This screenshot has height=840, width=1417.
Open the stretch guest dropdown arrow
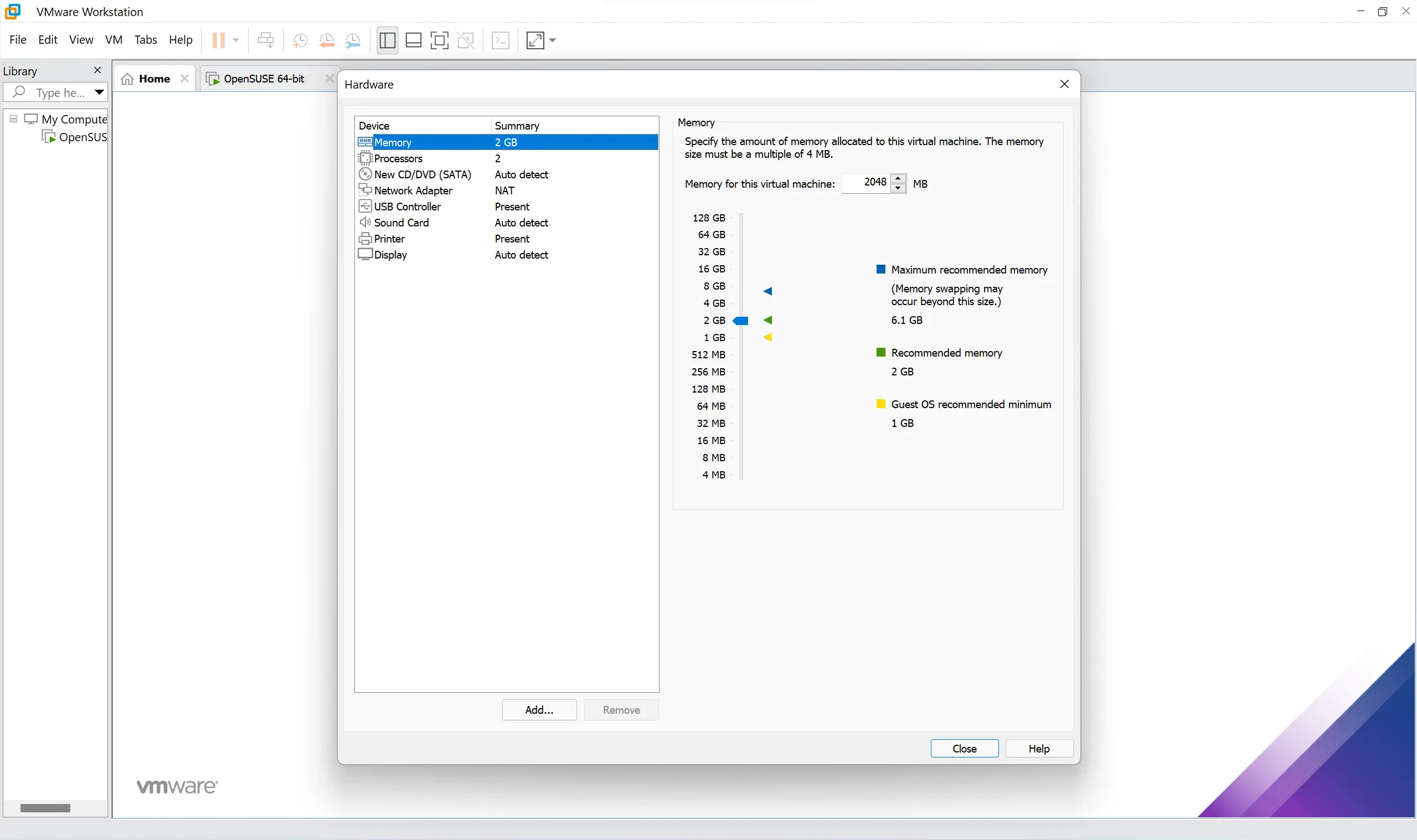[553, 40]
